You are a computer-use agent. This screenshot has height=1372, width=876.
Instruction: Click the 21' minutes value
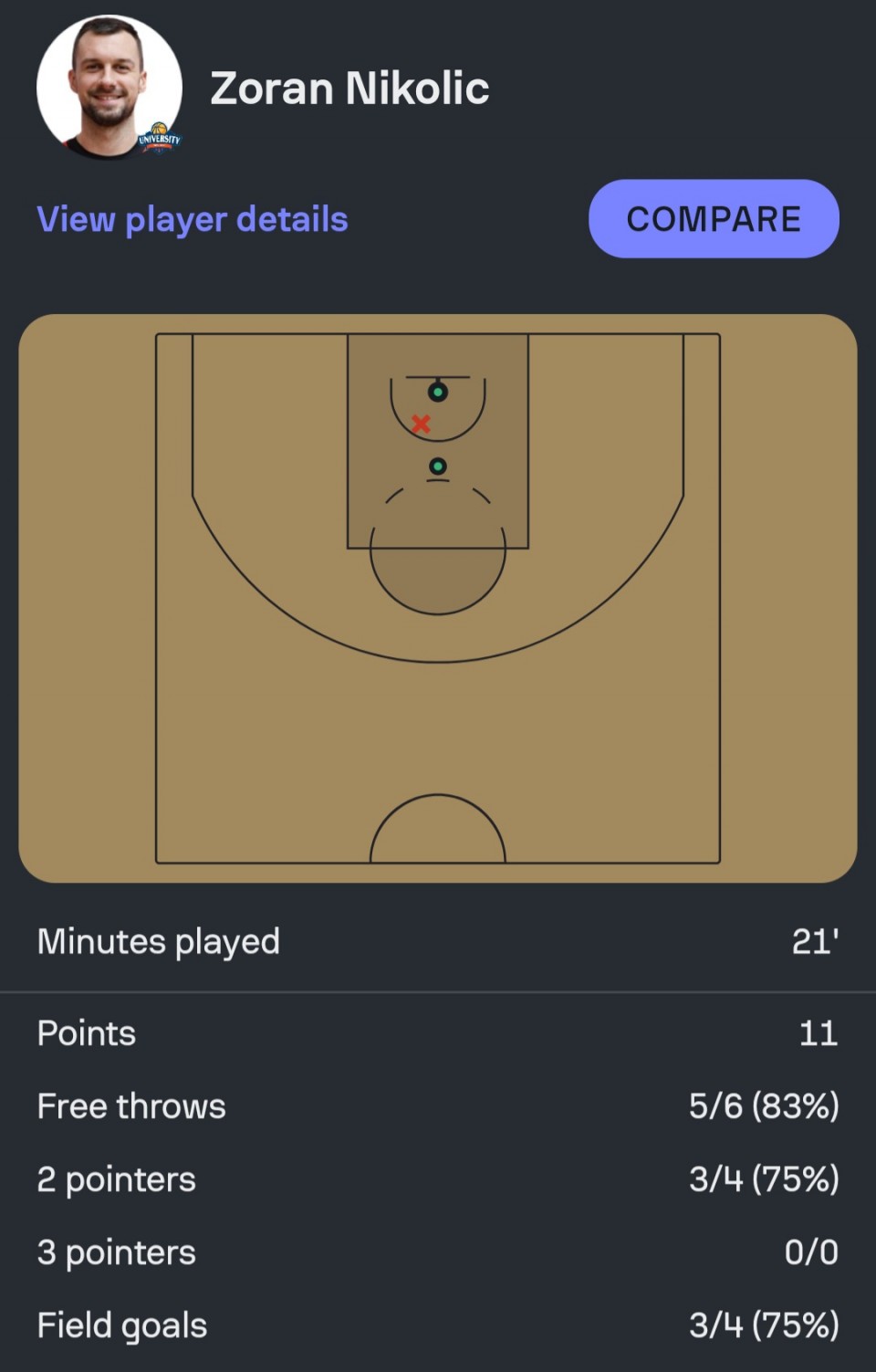pyautogui.click(x=816, y=941)
